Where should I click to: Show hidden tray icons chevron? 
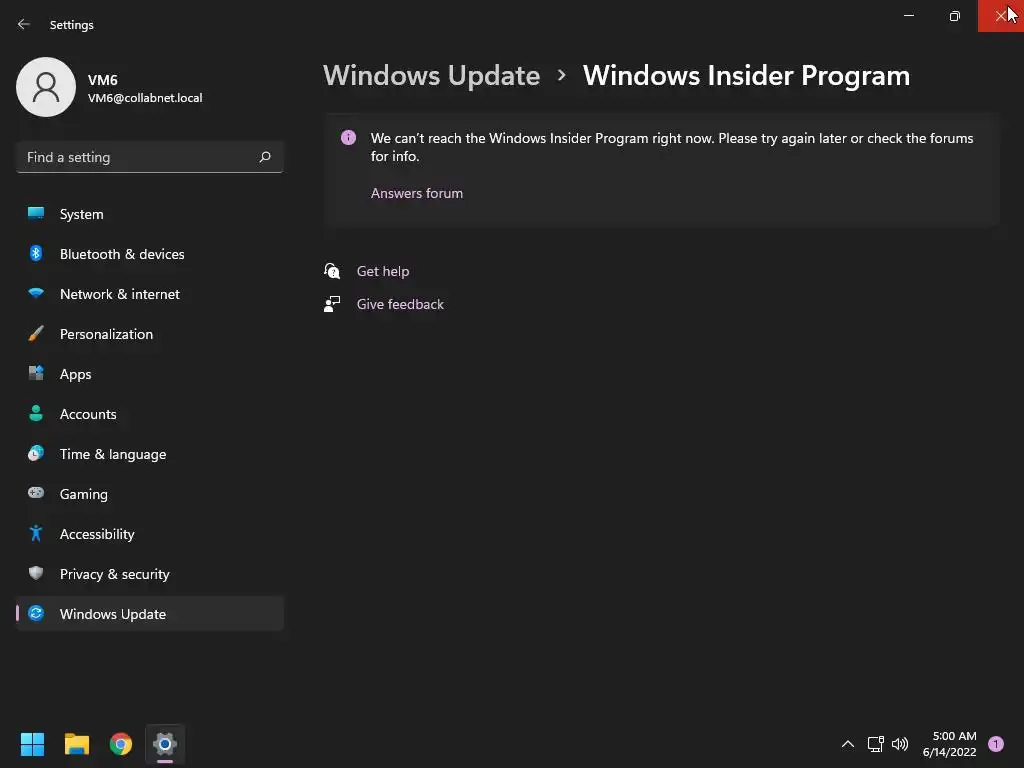click(848, 744)
